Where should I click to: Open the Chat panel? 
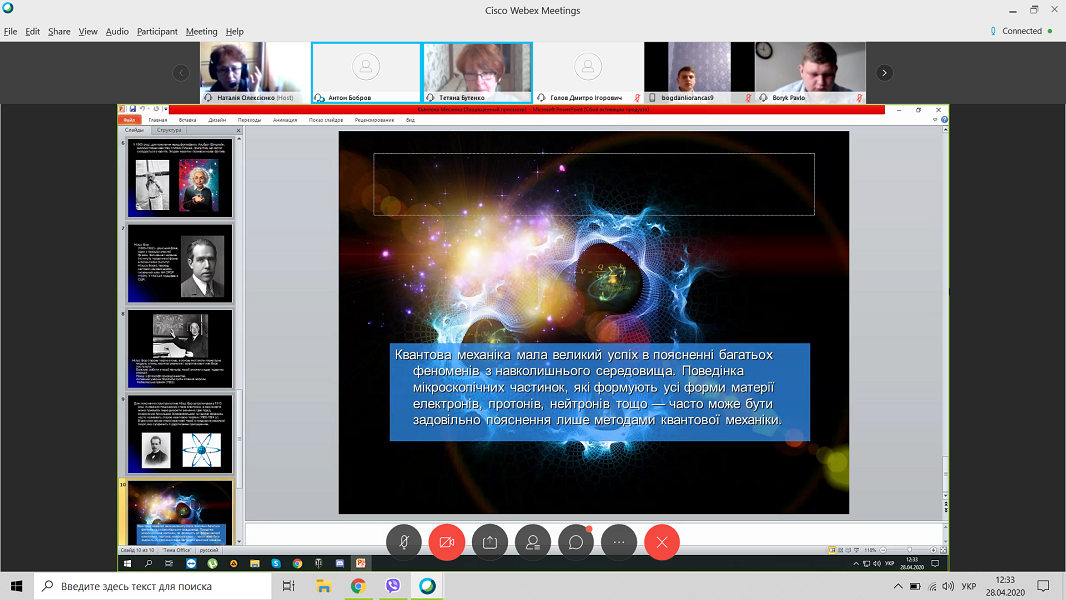pos(576,541)
